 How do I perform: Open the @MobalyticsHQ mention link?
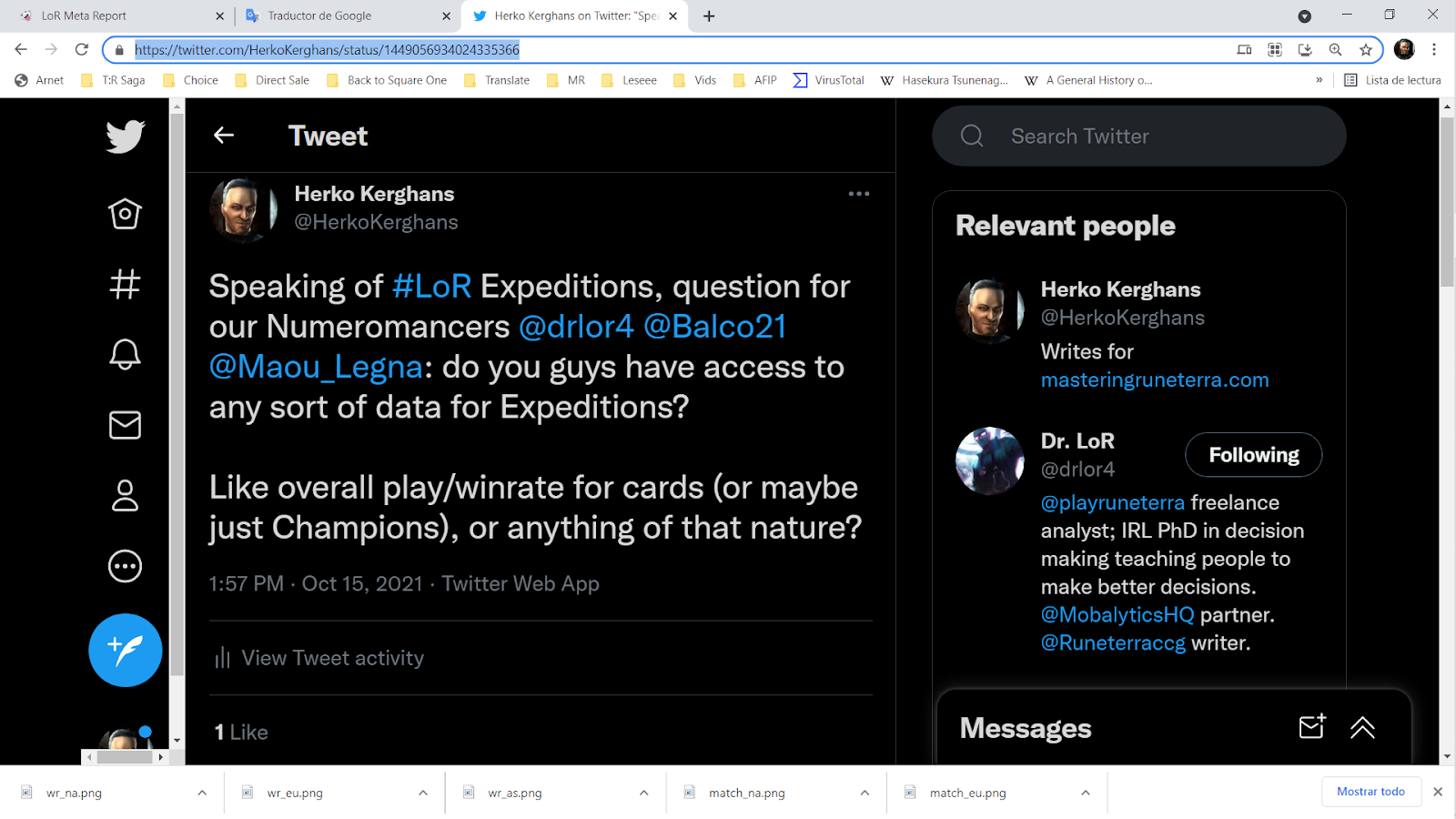tap(1117, 614)
